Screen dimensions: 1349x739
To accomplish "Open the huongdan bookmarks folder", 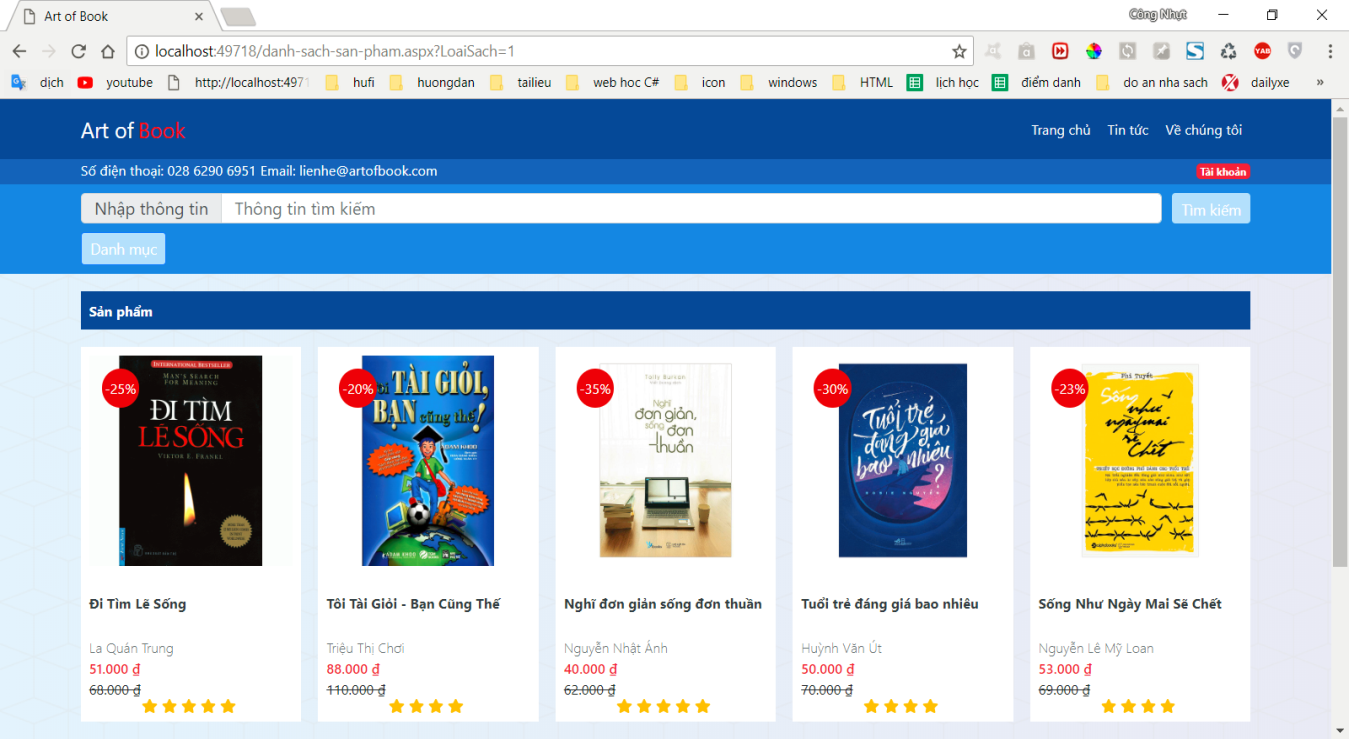I will (433, 82).
